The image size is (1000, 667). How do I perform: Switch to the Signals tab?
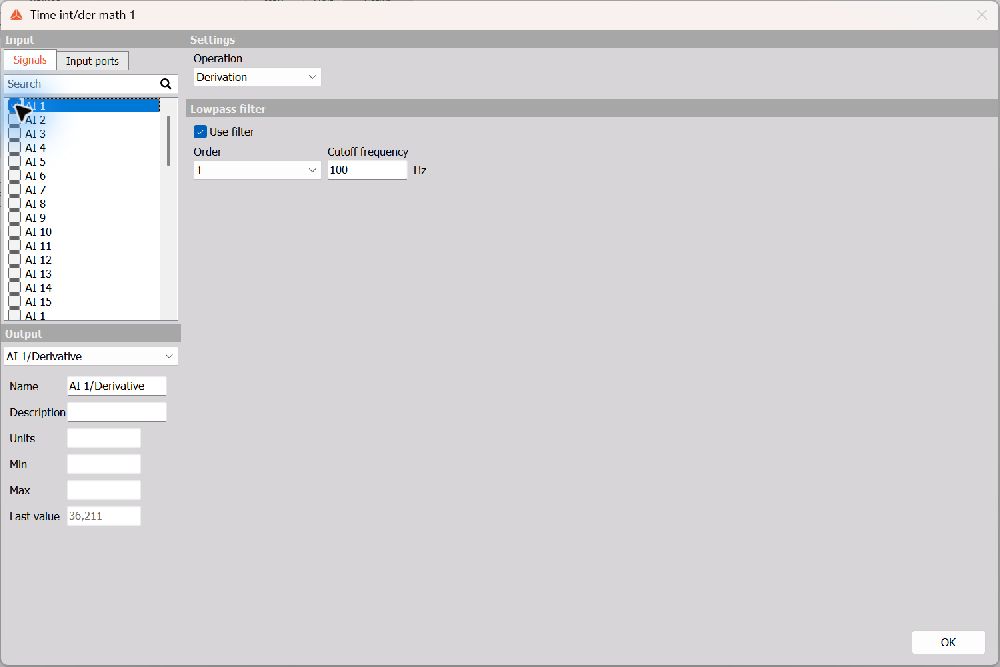[x=30, y=60]
